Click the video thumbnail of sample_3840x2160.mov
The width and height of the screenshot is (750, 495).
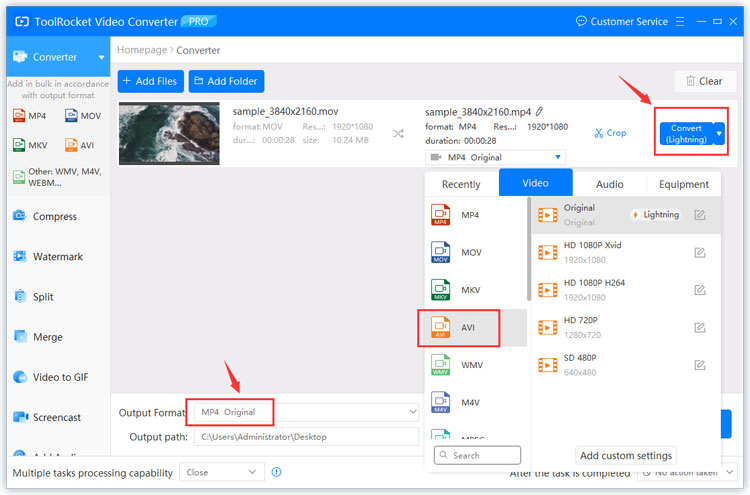pos(169,133)
